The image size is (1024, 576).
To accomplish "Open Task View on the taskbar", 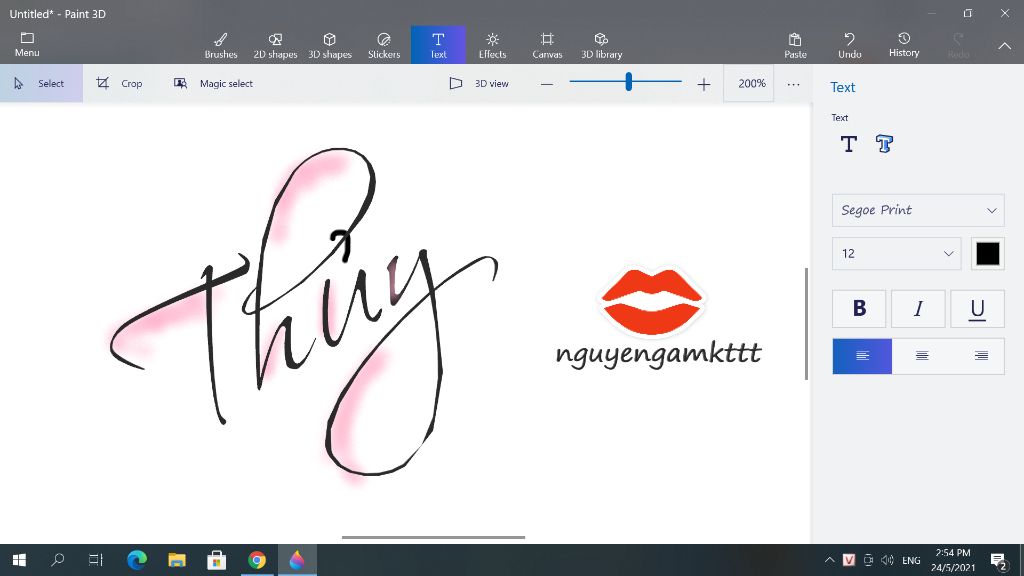I will pos(96,560).
